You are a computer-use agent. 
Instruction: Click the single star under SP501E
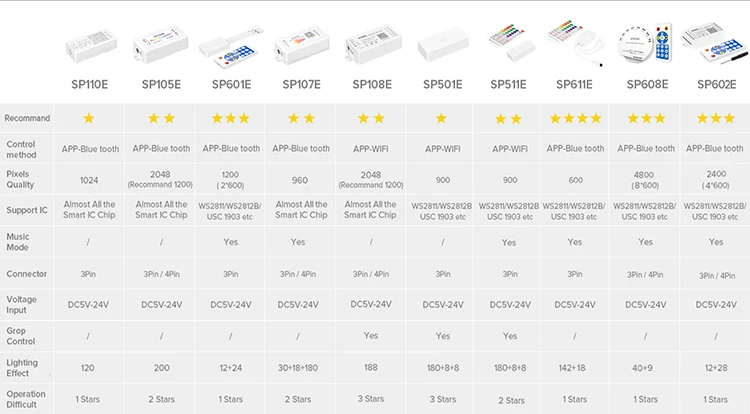(441, 119)
